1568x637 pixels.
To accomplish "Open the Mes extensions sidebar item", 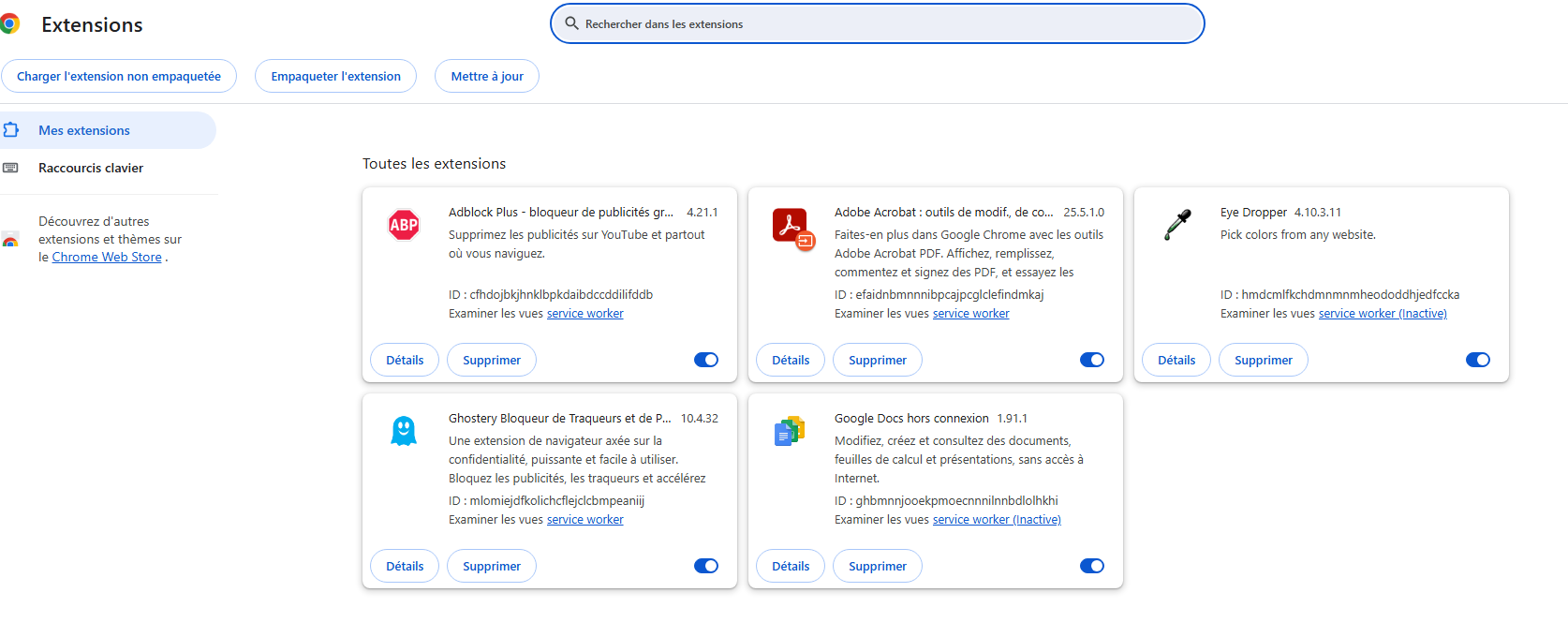I will click(x=84, y=130).
